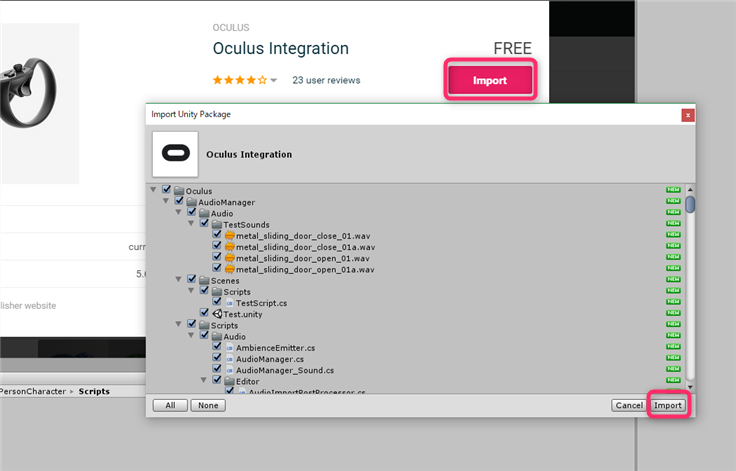Image resolution: width=736 pixels, height=471 pixels.
Task: Open the star rating dropdown arrow
Action: [x=273, y=80]
